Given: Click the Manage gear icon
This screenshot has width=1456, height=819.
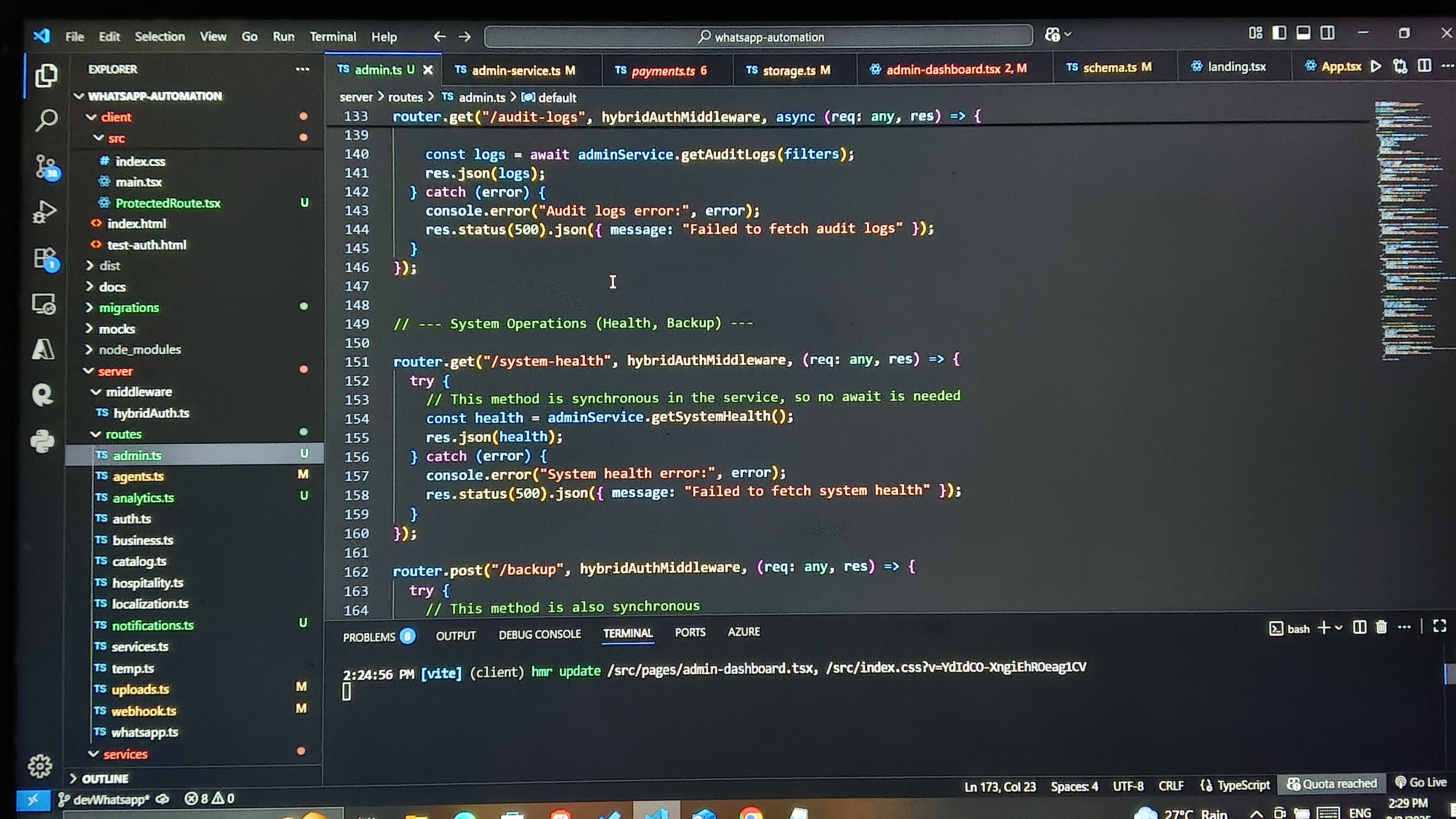Looking at the screenshot, I should pyautogui.click(x=39, y=766).
